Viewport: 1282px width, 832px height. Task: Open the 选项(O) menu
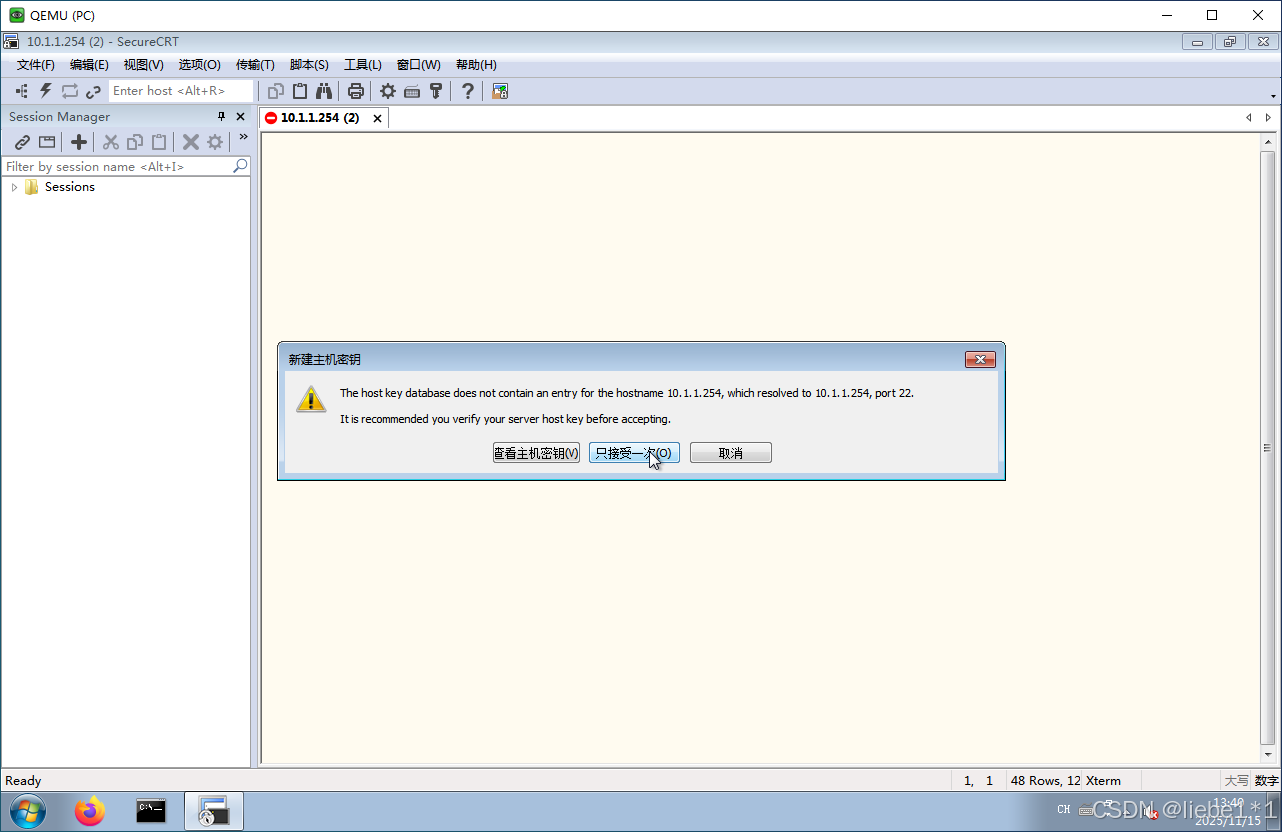[x=200, y=65]
